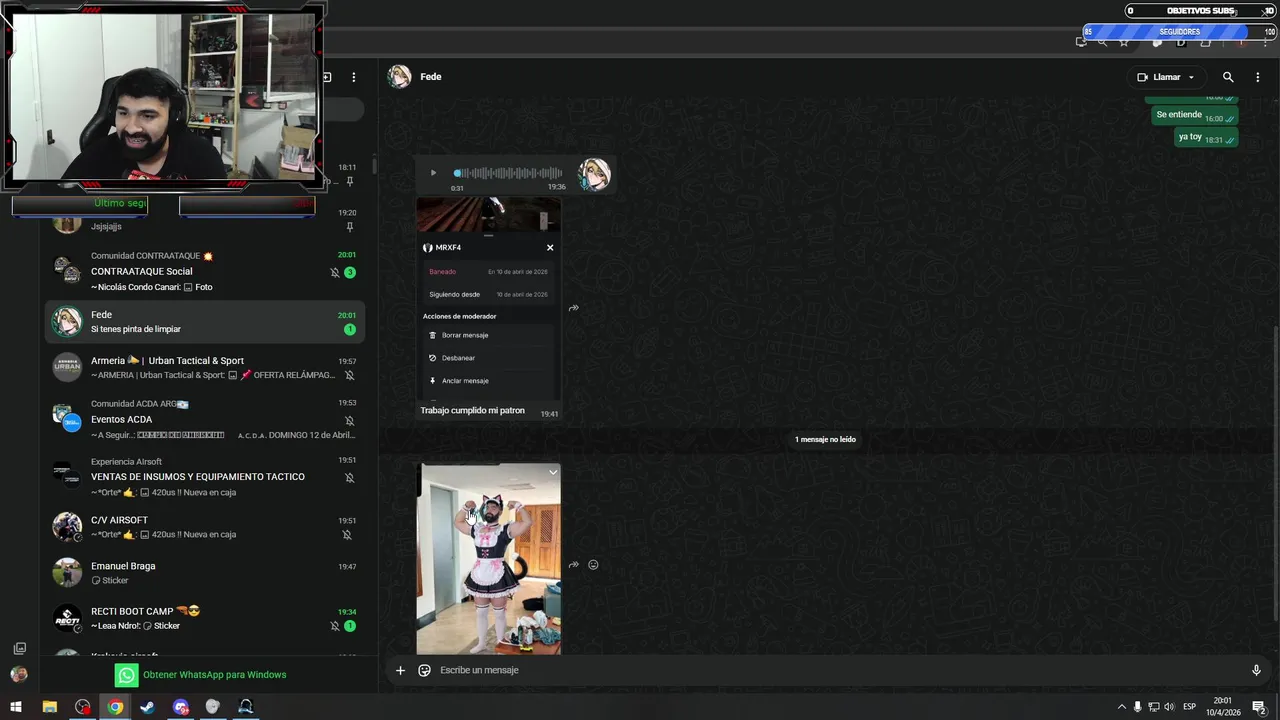1280x720 pixels.
Task: Click unread count badge on CONTRAATAQUE Social
Action: 350,272
